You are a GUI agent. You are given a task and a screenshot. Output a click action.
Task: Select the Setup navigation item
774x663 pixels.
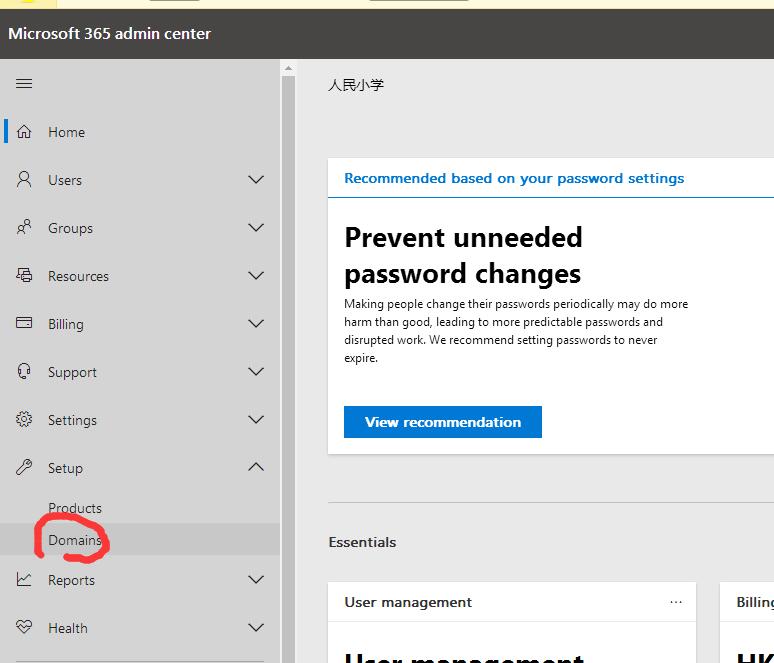tap(140, 468)
